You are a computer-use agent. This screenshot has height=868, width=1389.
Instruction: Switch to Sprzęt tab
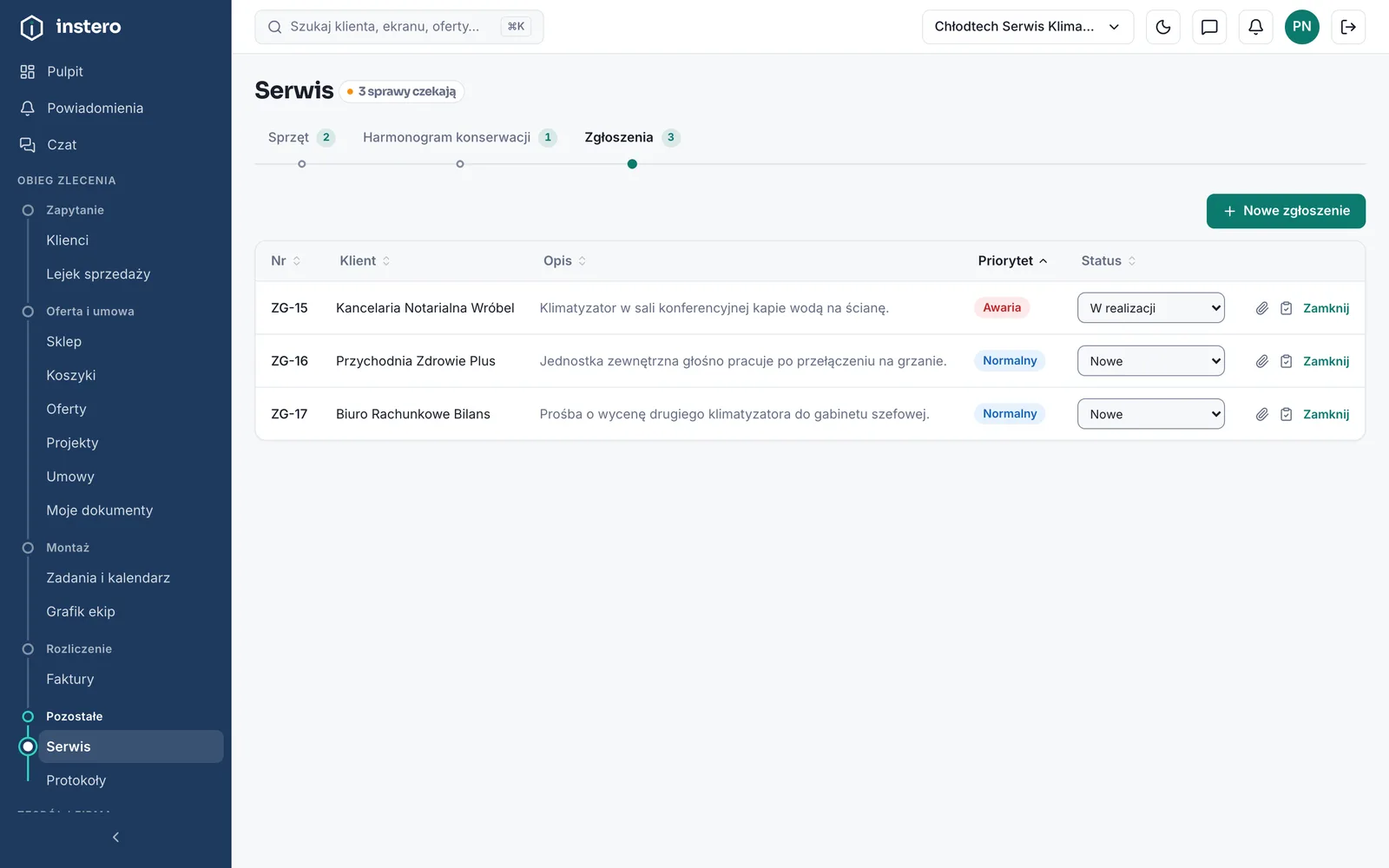[301, 137]
